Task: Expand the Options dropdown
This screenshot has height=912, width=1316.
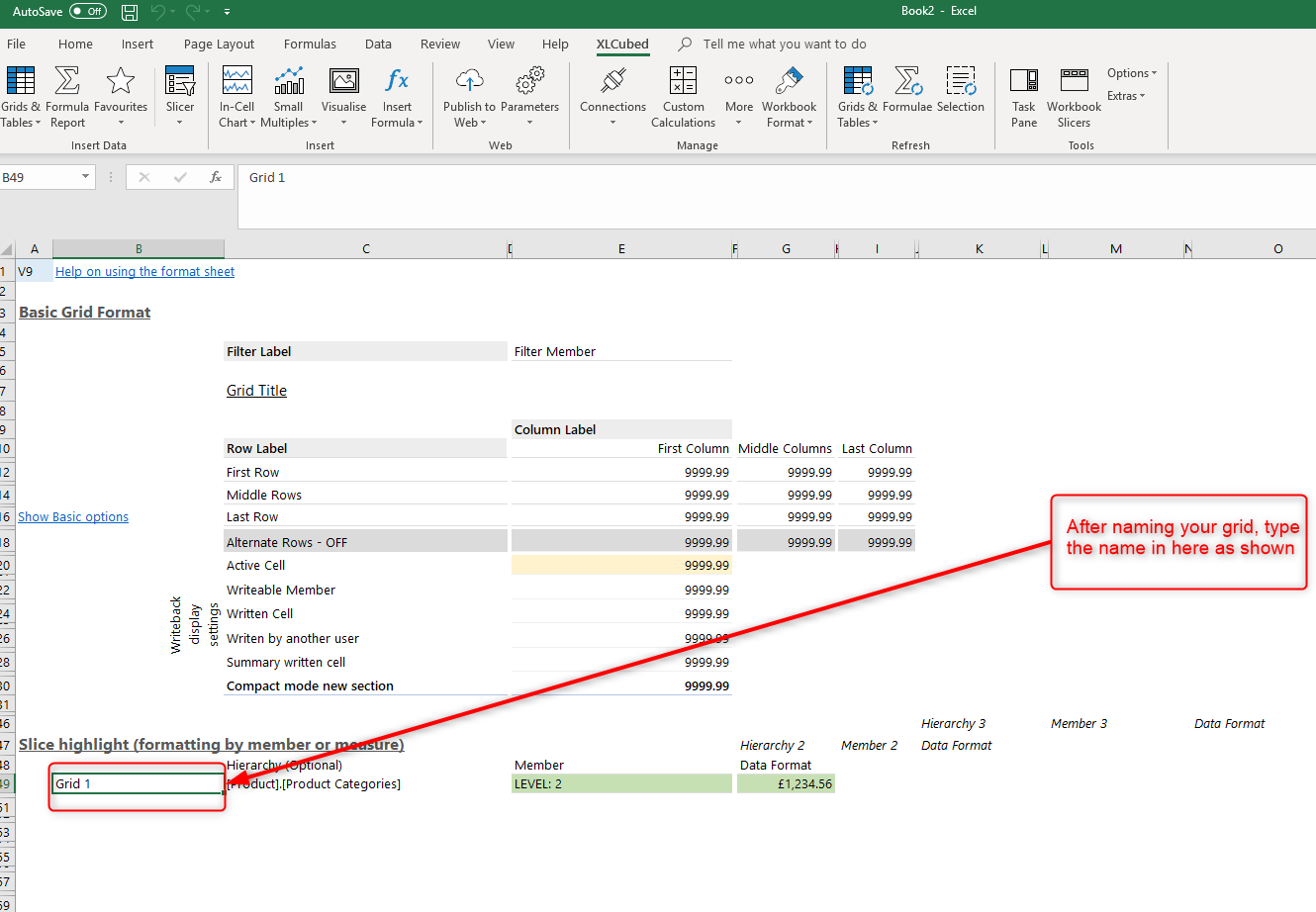Action: tap(1131, 73)
